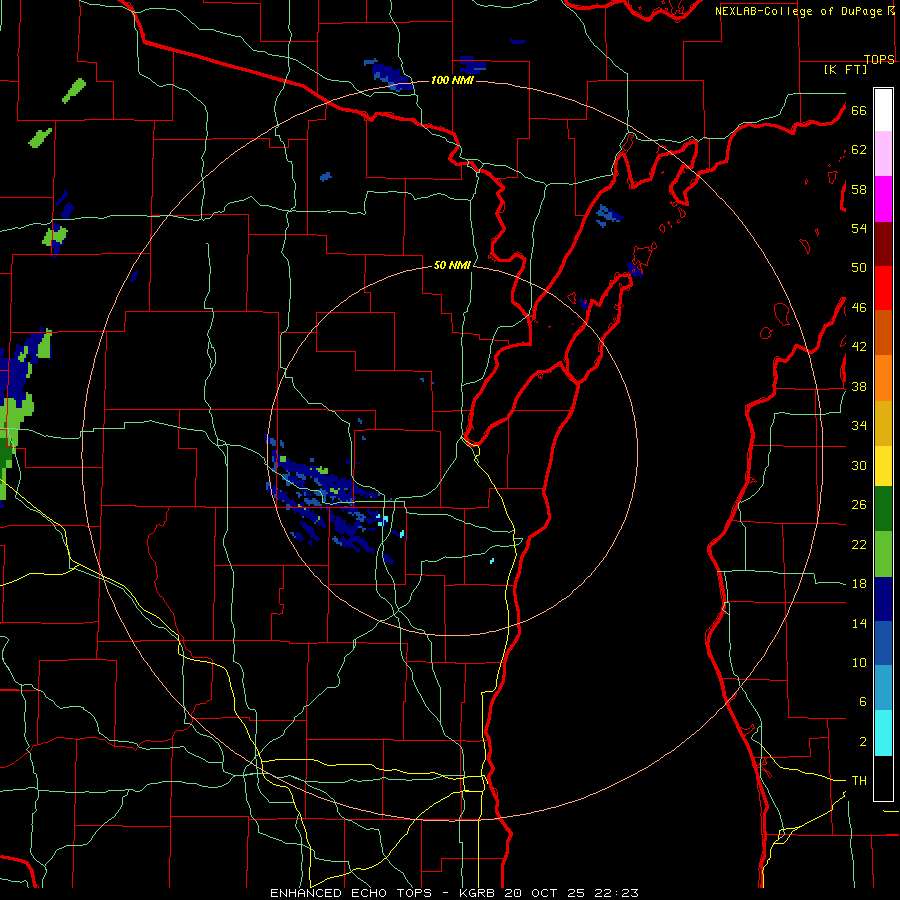Click the "62" legend value

(x=859, y=150)
